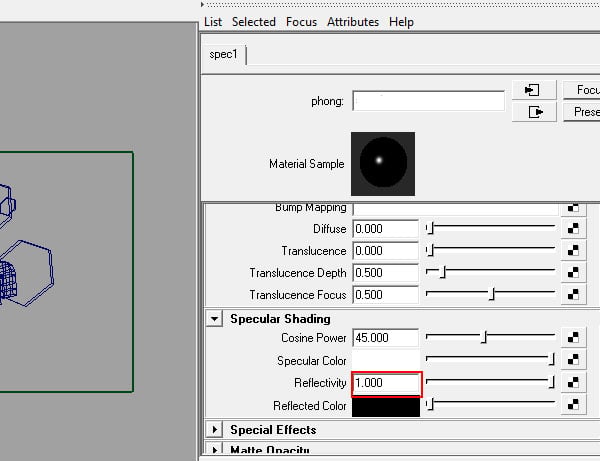Click the Specular Color map checker icon
The image size is (600, 461).
click(573, 360)
